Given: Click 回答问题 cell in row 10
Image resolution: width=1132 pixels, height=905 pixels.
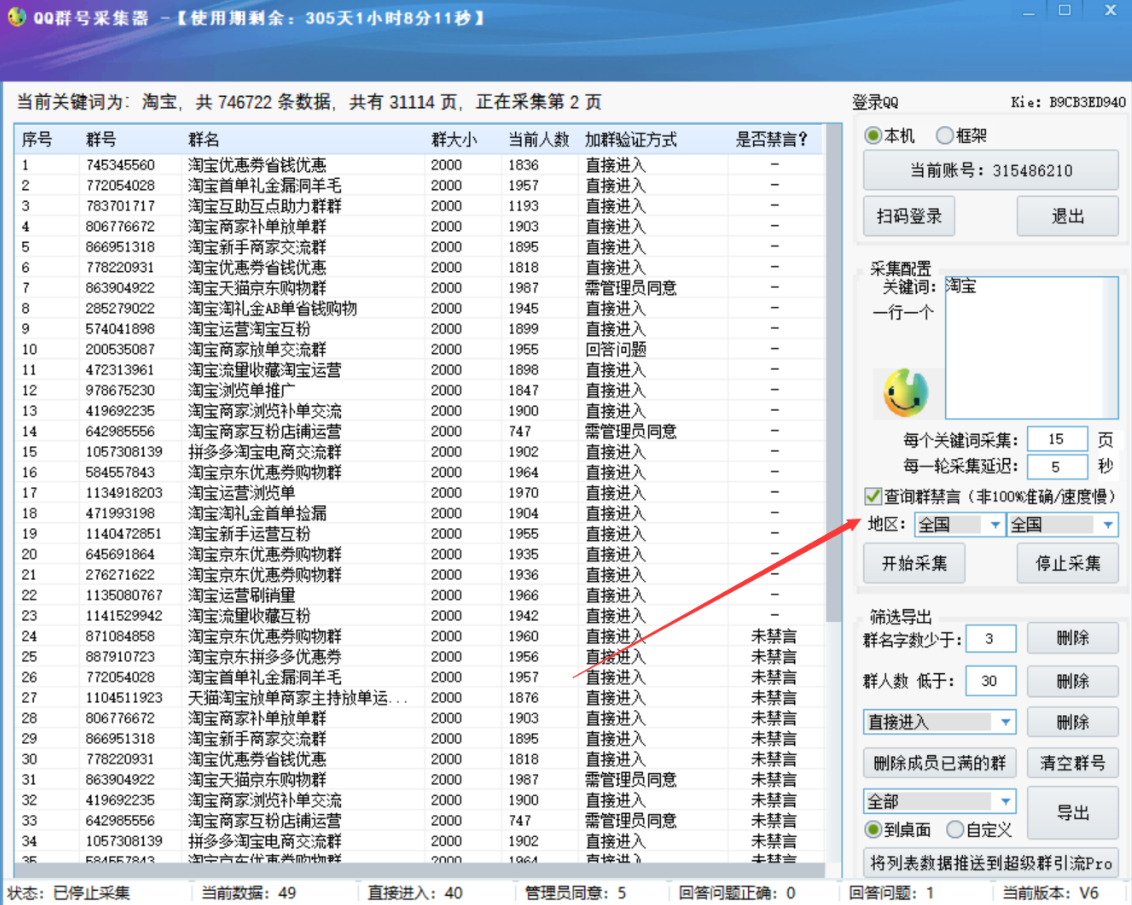Looking at the screenshot, I should (x=616, y=349).
